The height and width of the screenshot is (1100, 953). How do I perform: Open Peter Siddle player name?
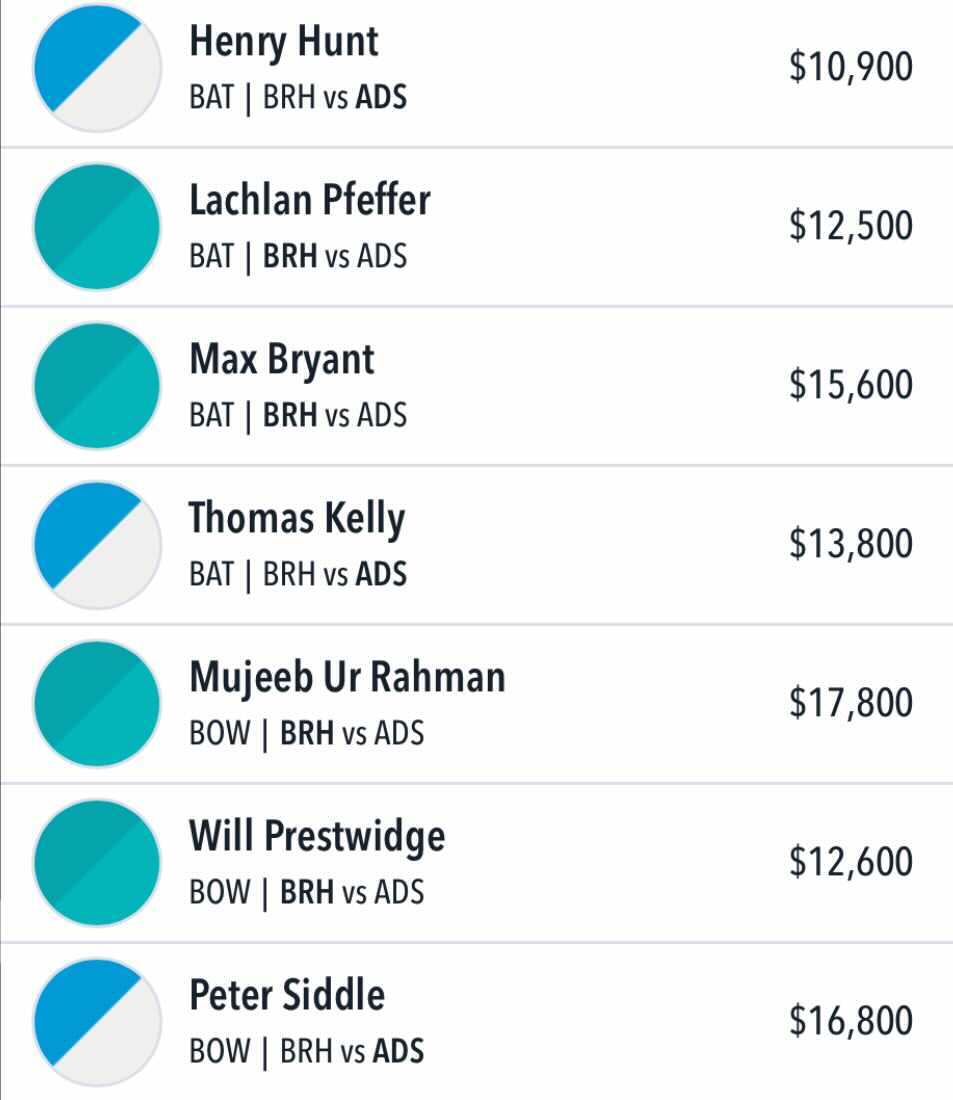(x=287, y=995)
